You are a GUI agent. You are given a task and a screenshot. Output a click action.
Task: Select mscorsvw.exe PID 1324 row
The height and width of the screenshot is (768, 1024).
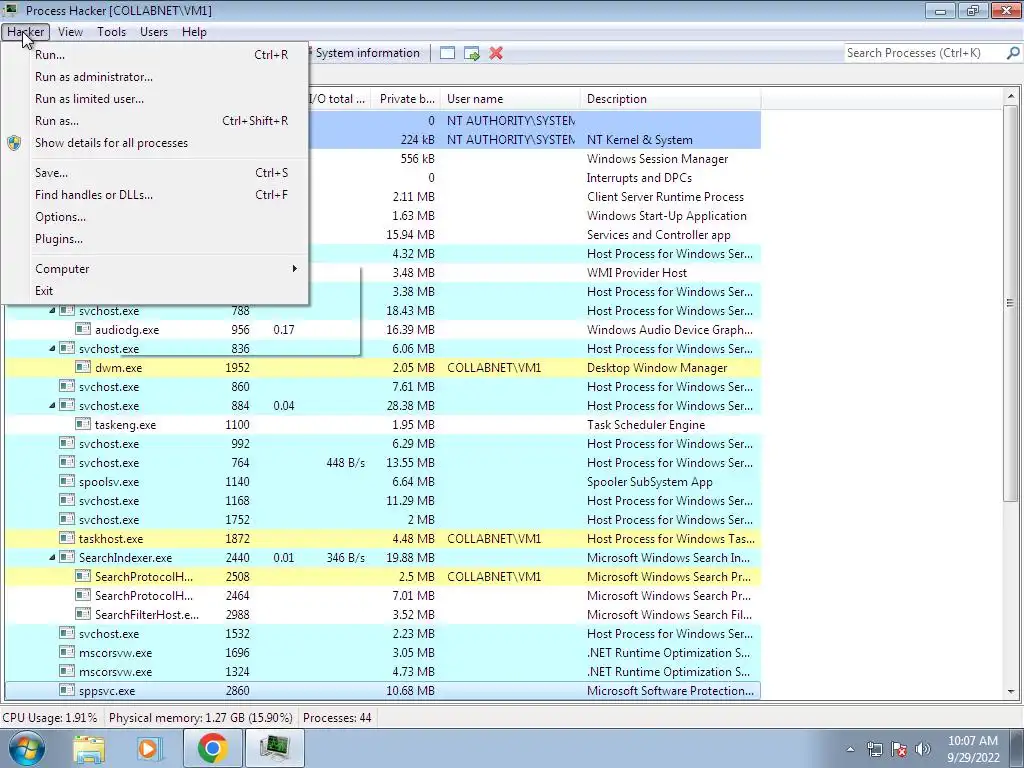pos(383,672)
